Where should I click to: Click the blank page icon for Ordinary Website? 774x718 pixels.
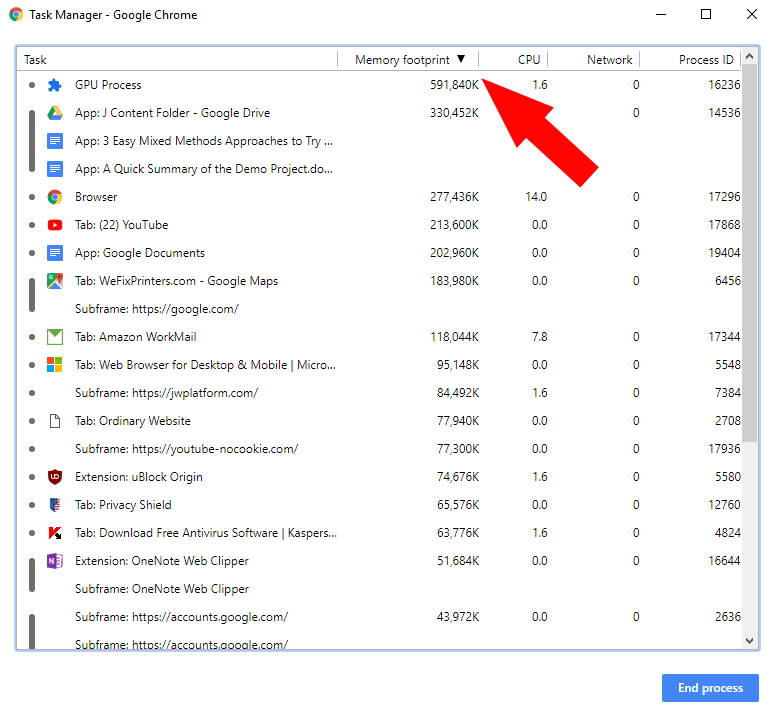[x=54, y=421]
